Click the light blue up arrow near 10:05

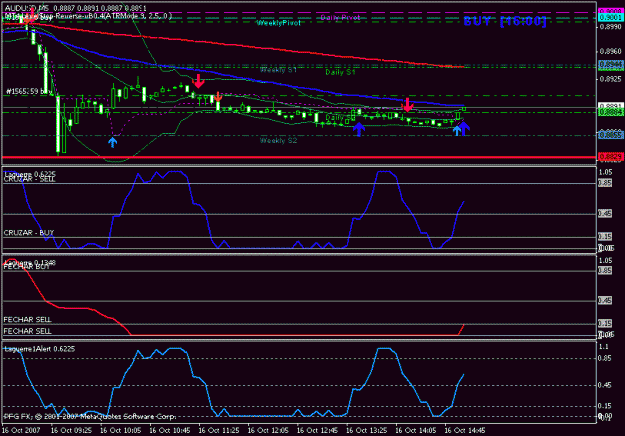112,142
